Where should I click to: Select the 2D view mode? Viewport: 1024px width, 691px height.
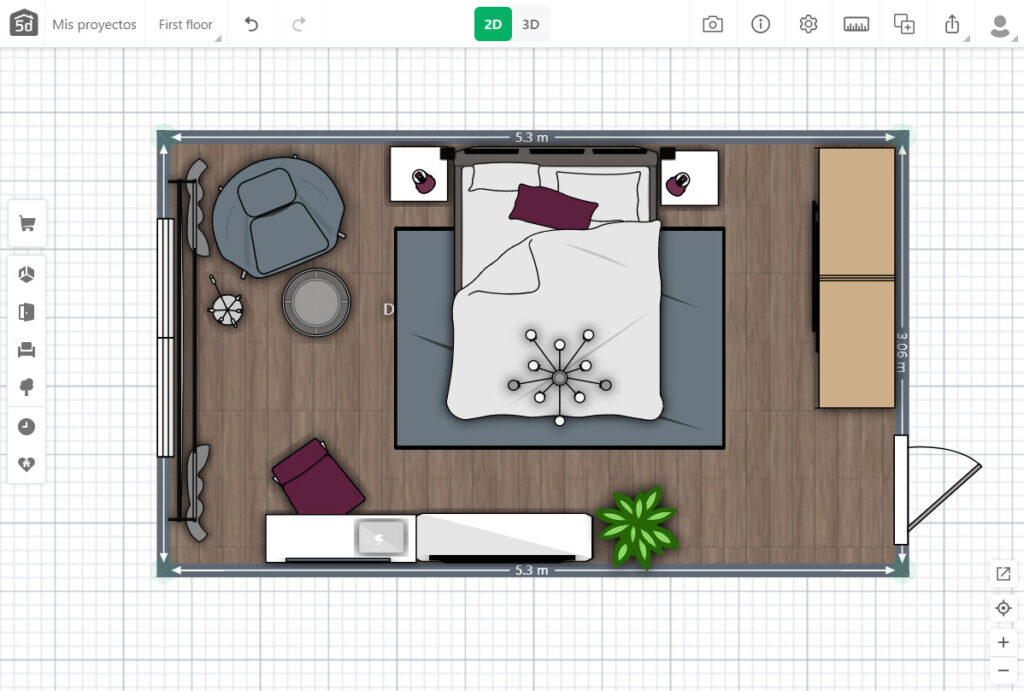coord(493,24)
